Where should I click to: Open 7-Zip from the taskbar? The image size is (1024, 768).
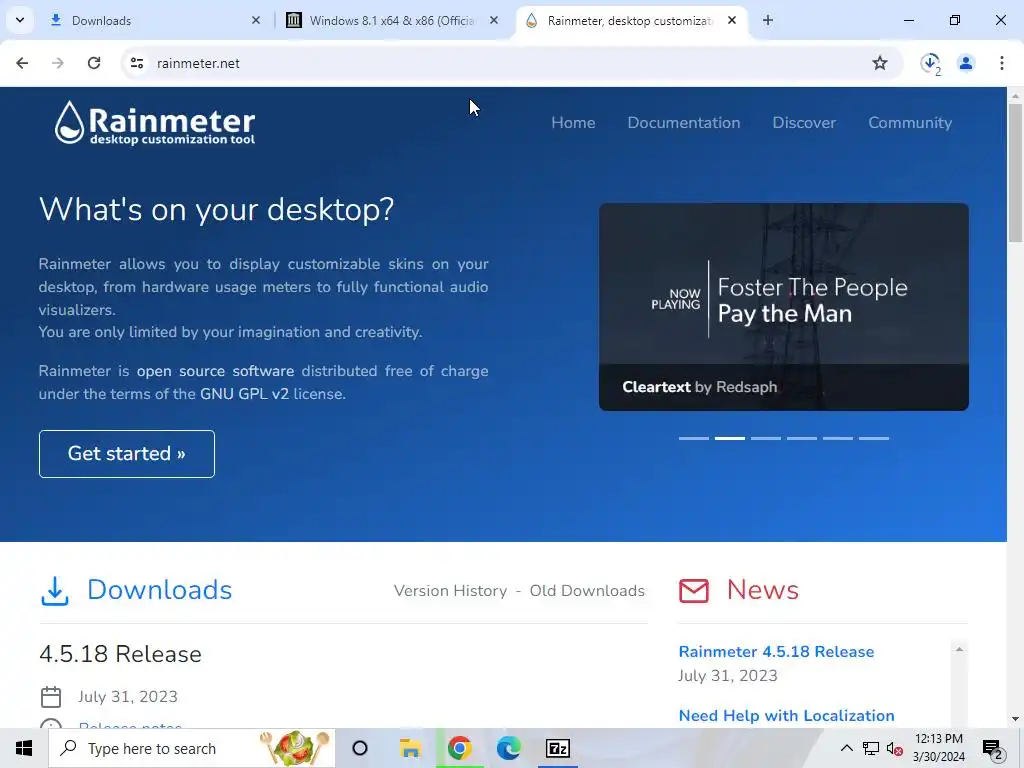558,748
